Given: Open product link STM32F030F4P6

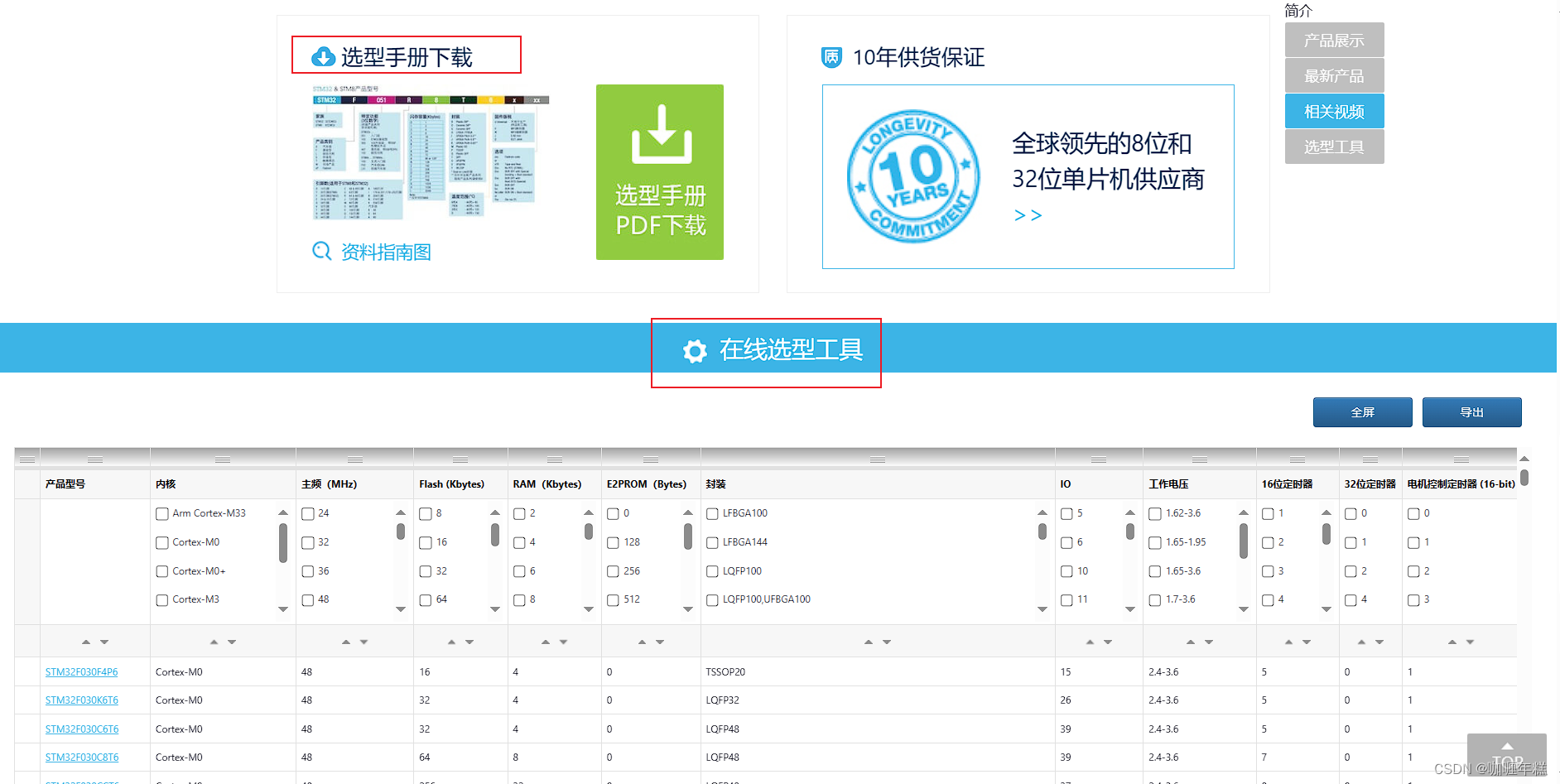Looking at the screenshot, I should coord(81,672).
